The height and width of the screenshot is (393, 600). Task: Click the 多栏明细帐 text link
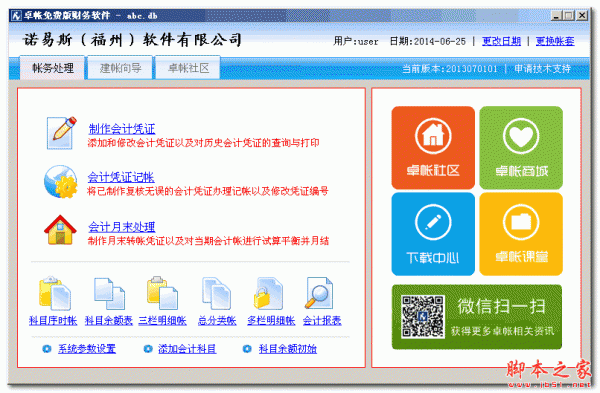click(x=271, y=320)
